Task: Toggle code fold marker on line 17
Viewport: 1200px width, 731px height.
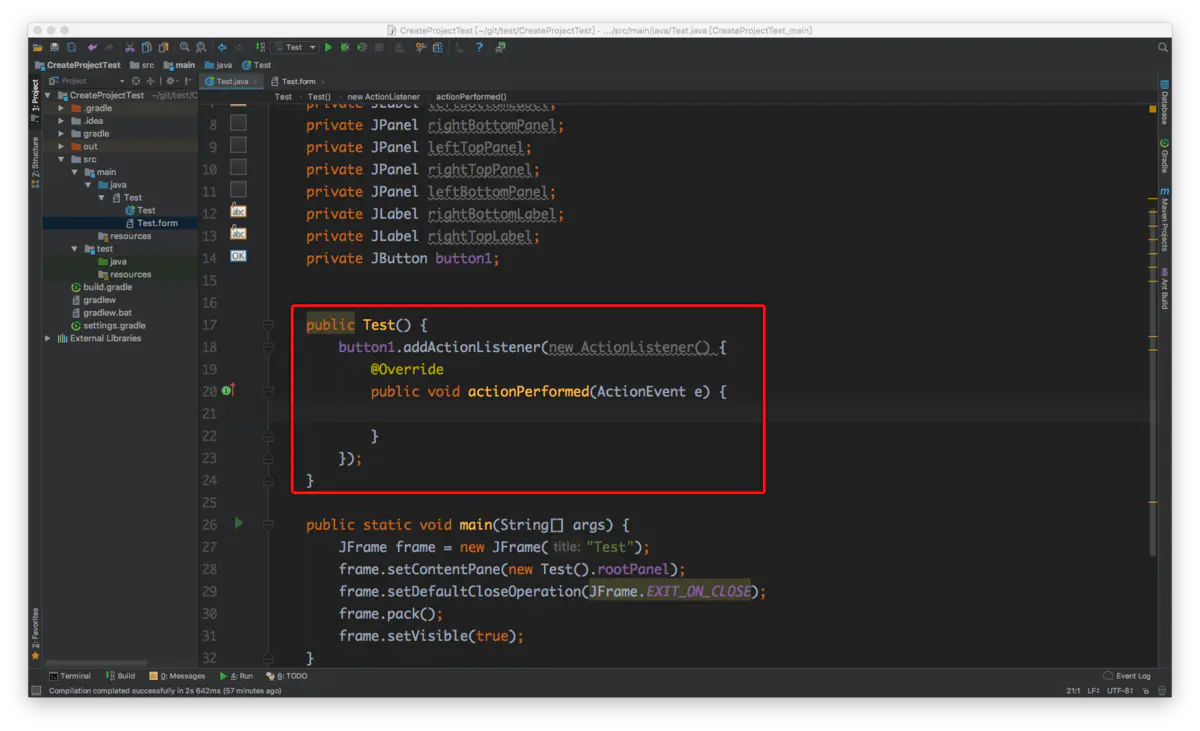Action: coord(268,324)
